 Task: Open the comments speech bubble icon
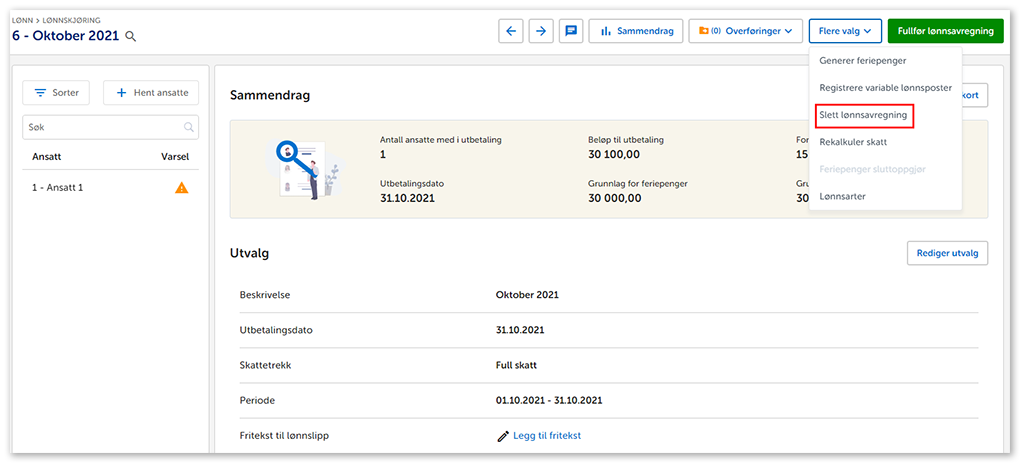click(571, 31)
